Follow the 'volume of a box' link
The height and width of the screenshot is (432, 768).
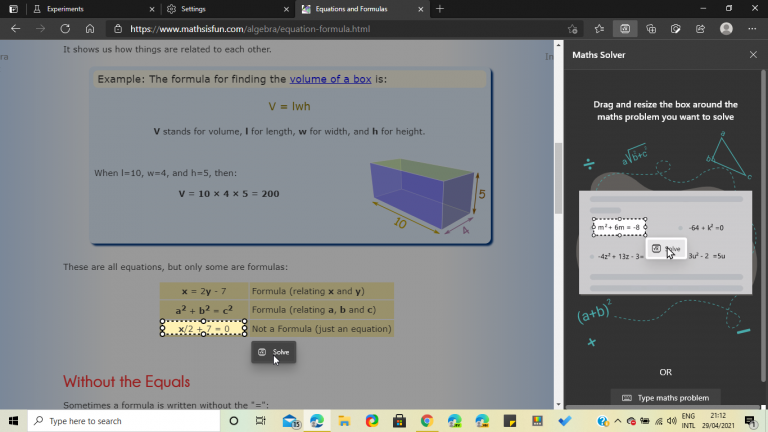point(332,79)
